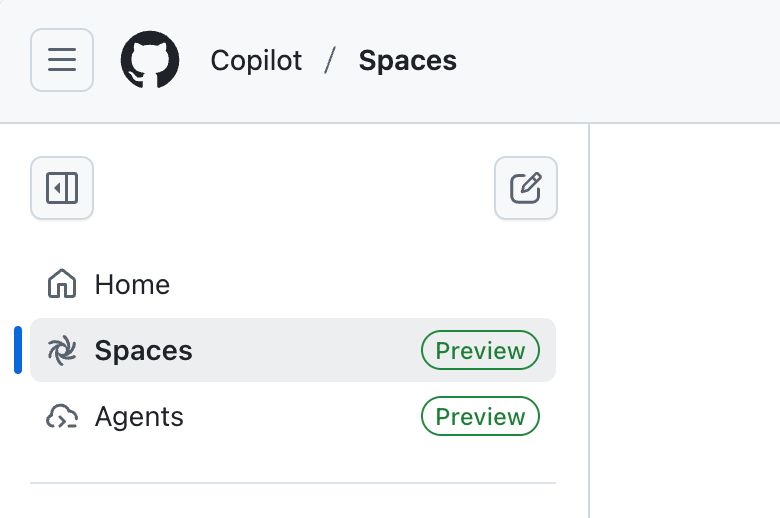Start a new chat with the pencil icon
This screenshot has width=780, height=518.
pyautogui.click(x=526, y=188)
